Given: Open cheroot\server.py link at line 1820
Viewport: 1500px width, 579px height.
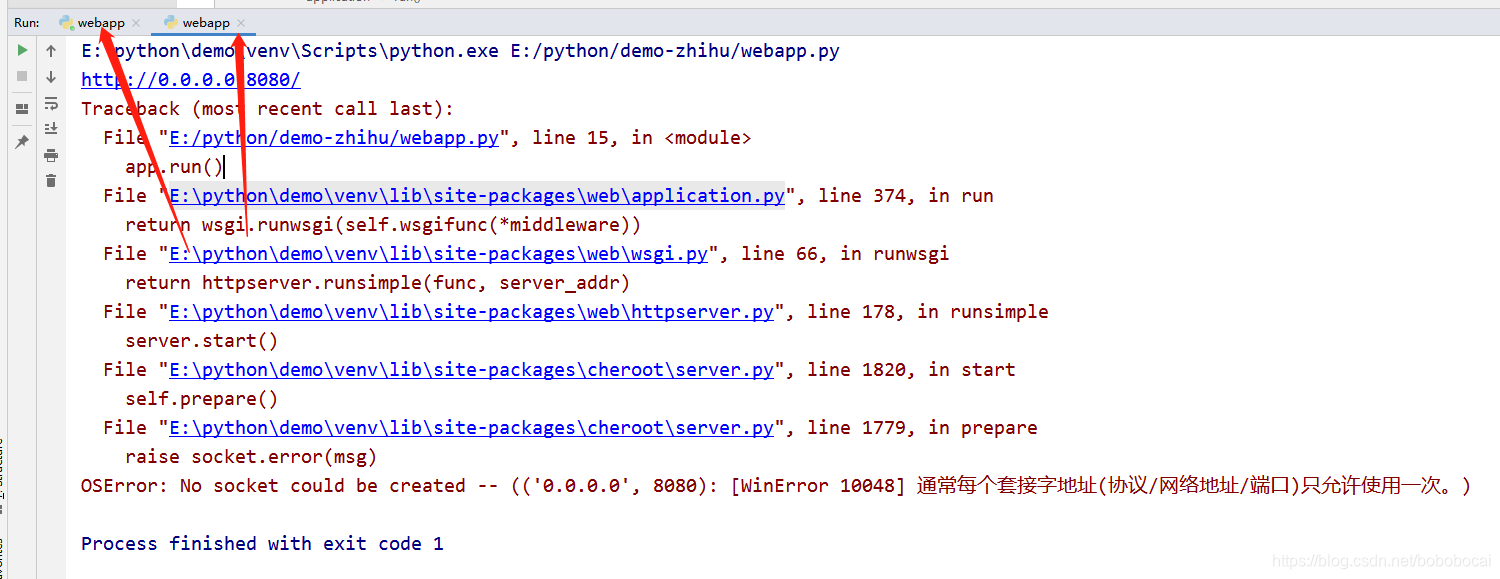Looking at the screenshot, I should pyautogui.click(x=471, y=370).
